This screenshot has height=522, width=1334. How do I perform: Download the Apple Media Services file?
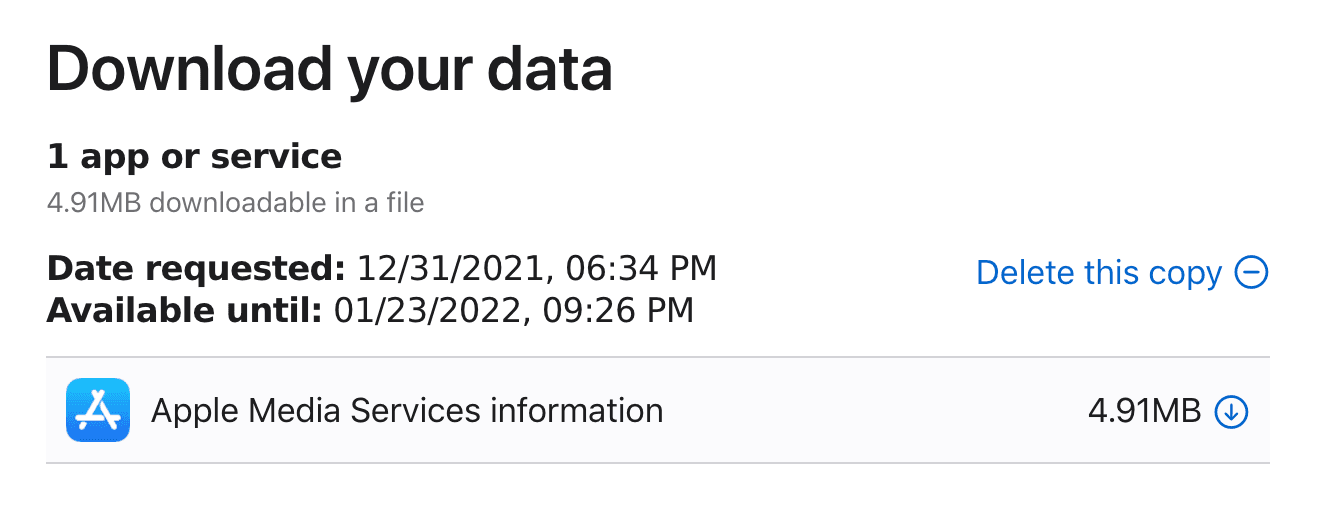coord(1231,411)
